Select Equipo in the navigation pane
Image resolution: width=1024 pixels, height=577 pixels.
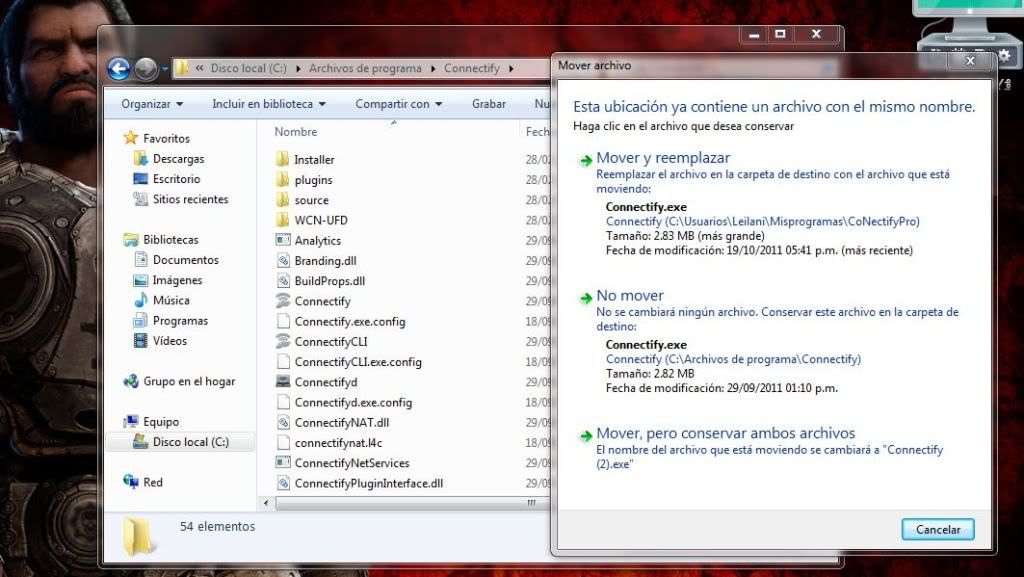click(x=161, y=422)
